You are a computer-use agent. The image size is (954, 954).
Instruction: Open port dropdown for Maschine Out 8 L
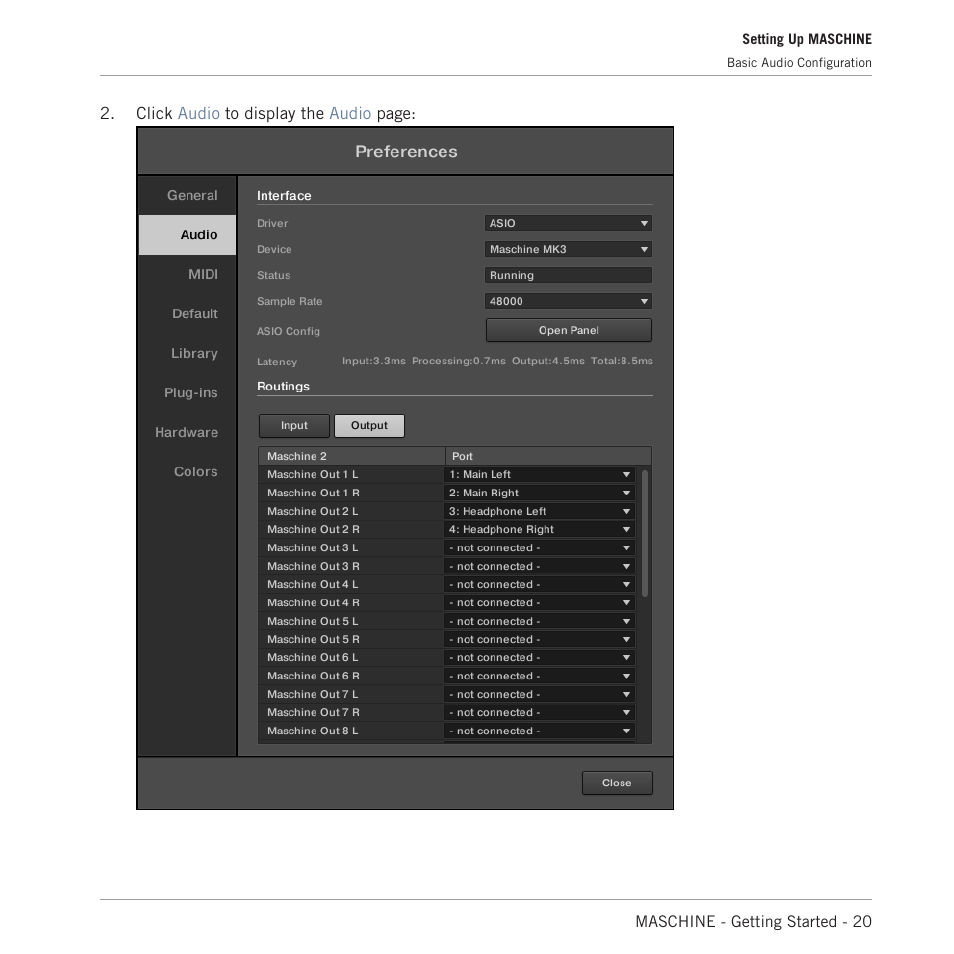540,731
